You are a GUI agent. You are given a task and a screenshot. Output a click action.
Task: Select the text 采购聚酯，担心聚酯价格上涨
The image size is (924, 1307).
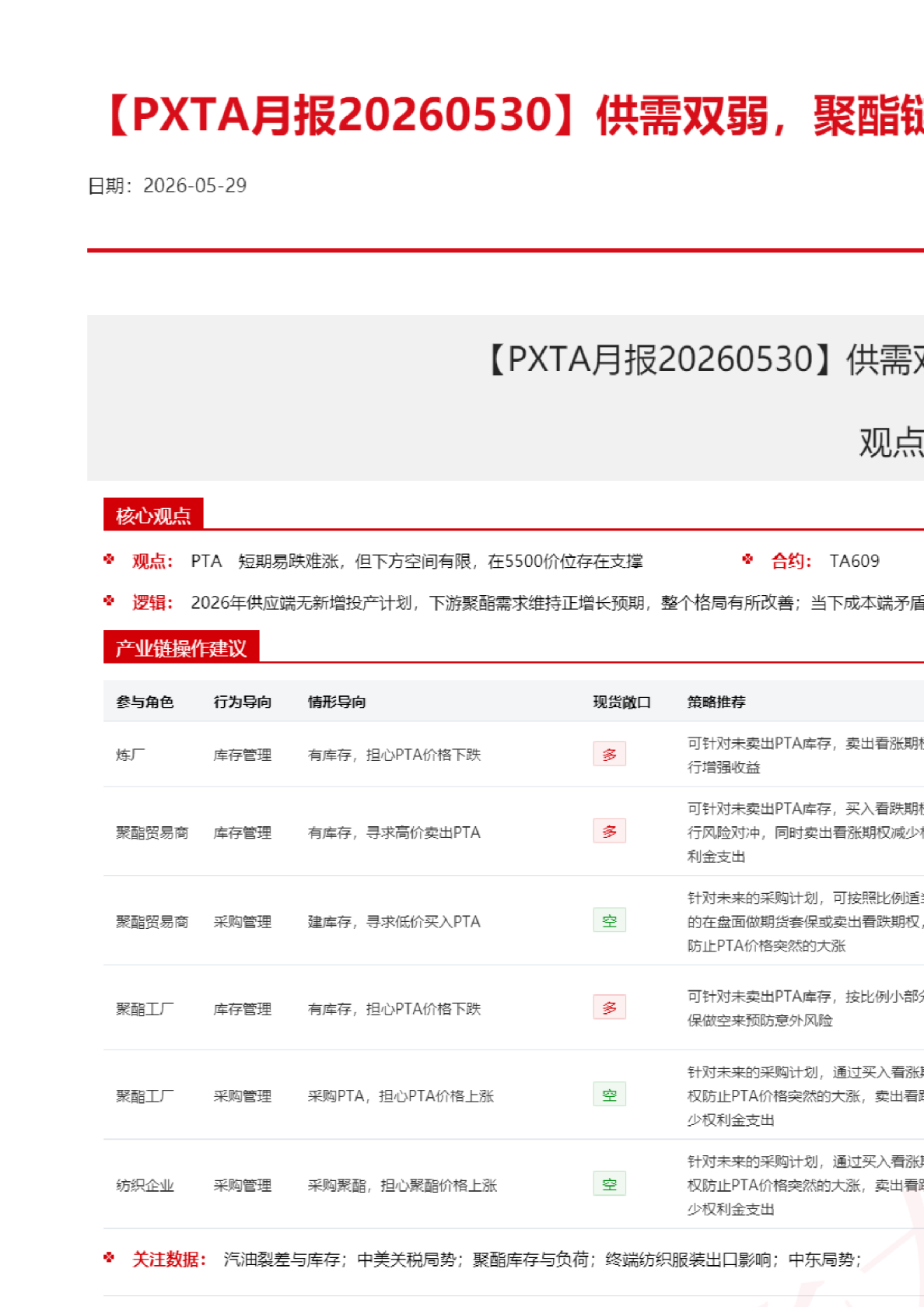pyautogui.click(x=403, y=1186)
